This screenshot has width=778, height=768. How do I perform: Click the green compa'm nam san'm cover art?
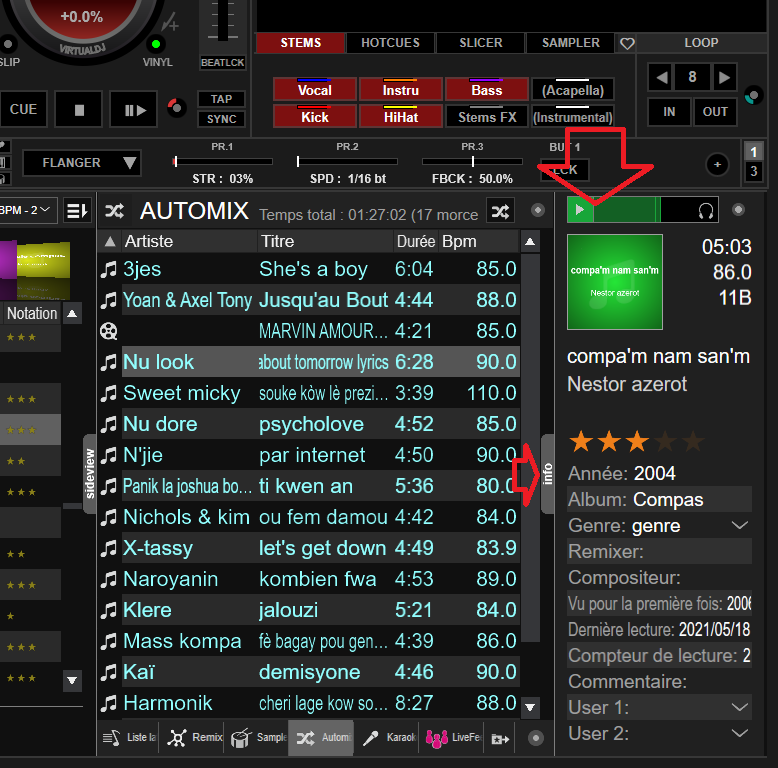(615, 282)
